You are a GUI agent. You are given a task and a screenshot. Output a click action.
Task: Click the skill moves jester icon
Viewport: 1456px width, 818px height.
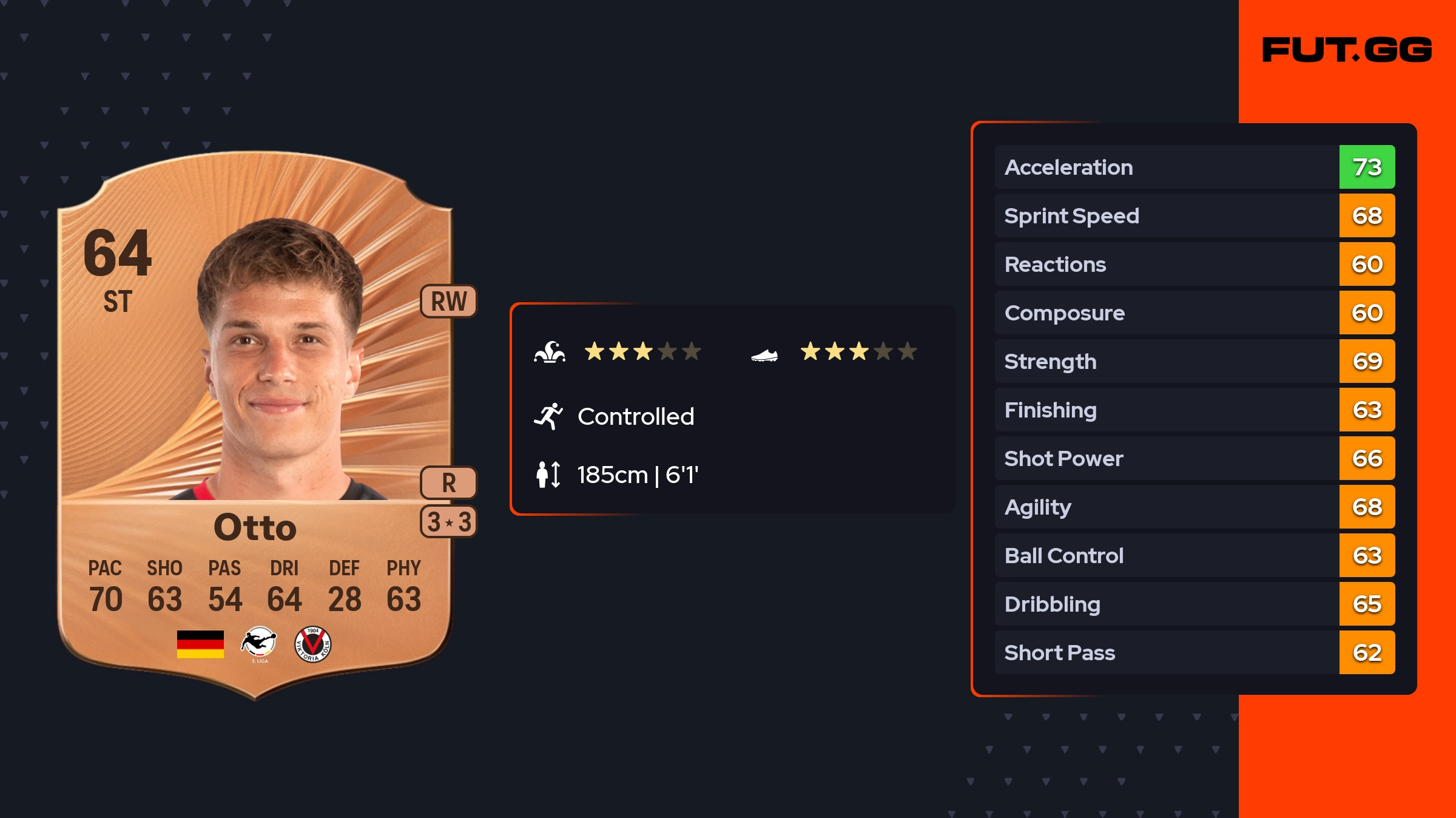pos(550,352)
